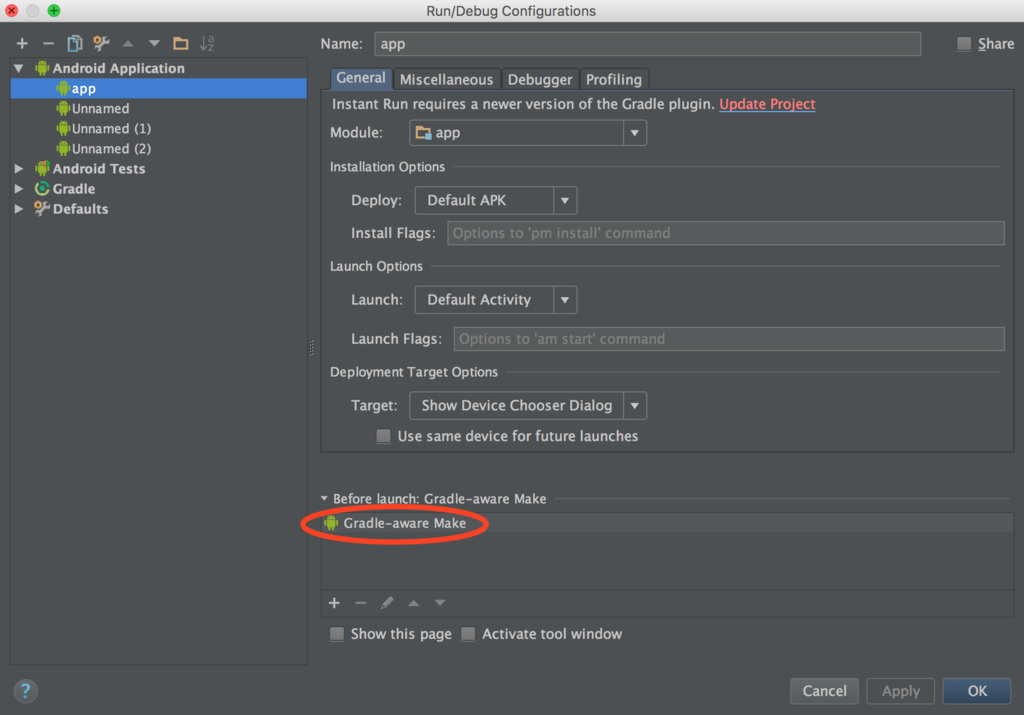This screenshot has height=715, width=1024.
Task: Switch to the Miscellaneous tab
Action: click(x=446, y=80)
